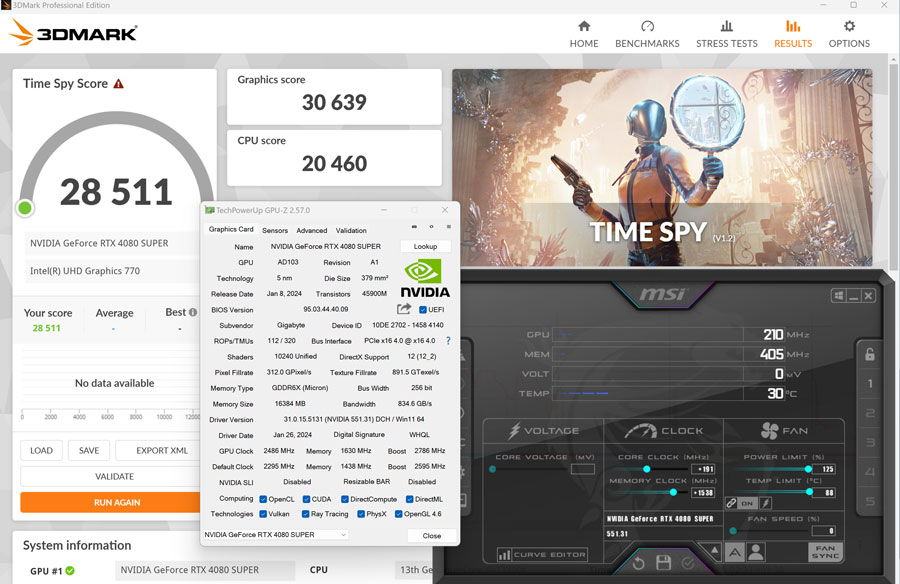900x584 pixels.
Task: Click the Memory Clock slider handle in Afterburner
Action: pos(674,492)
